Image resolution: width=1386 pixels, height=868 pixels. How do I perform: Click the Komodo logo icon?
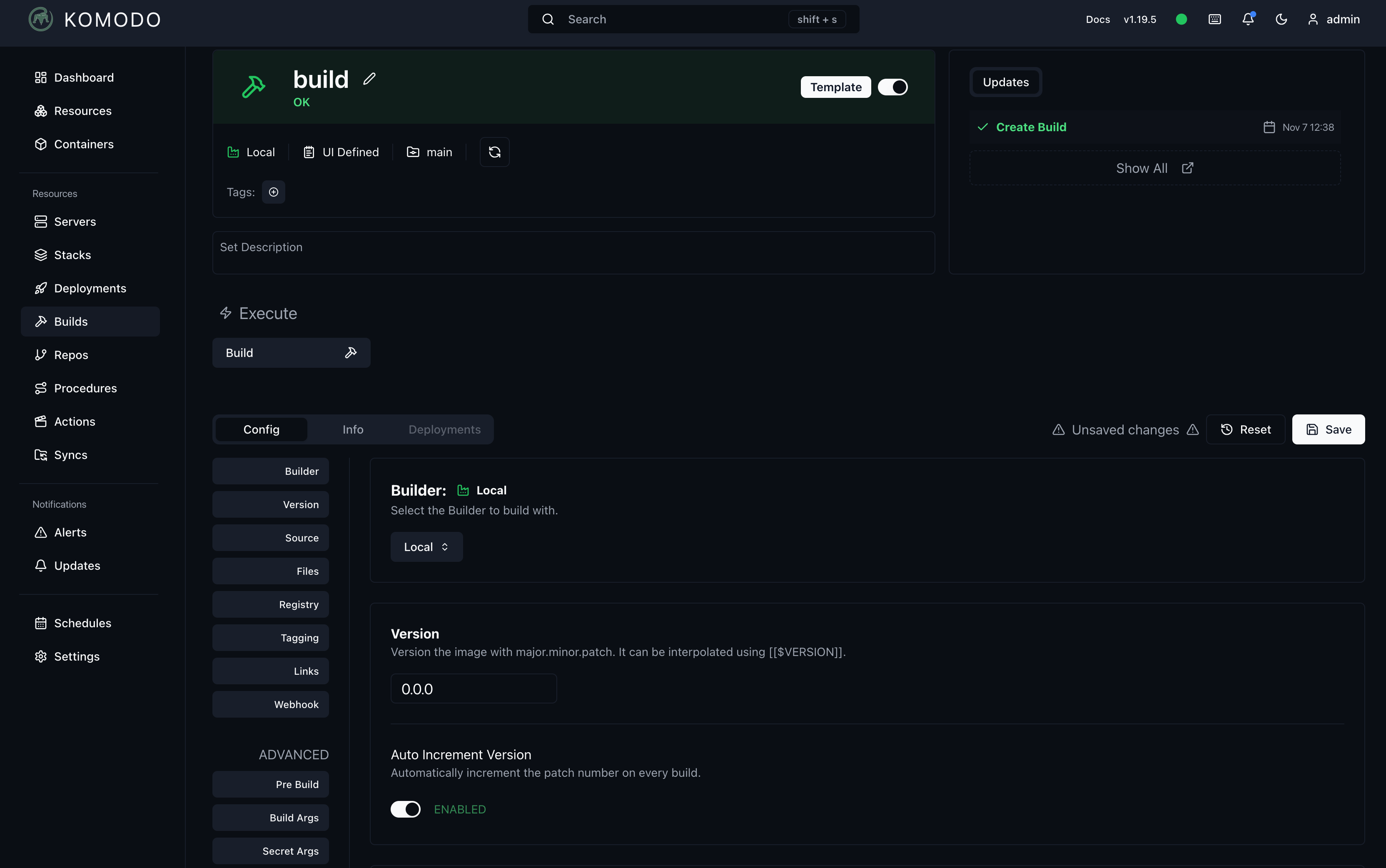pyautogui.click(x=41, y=20)
